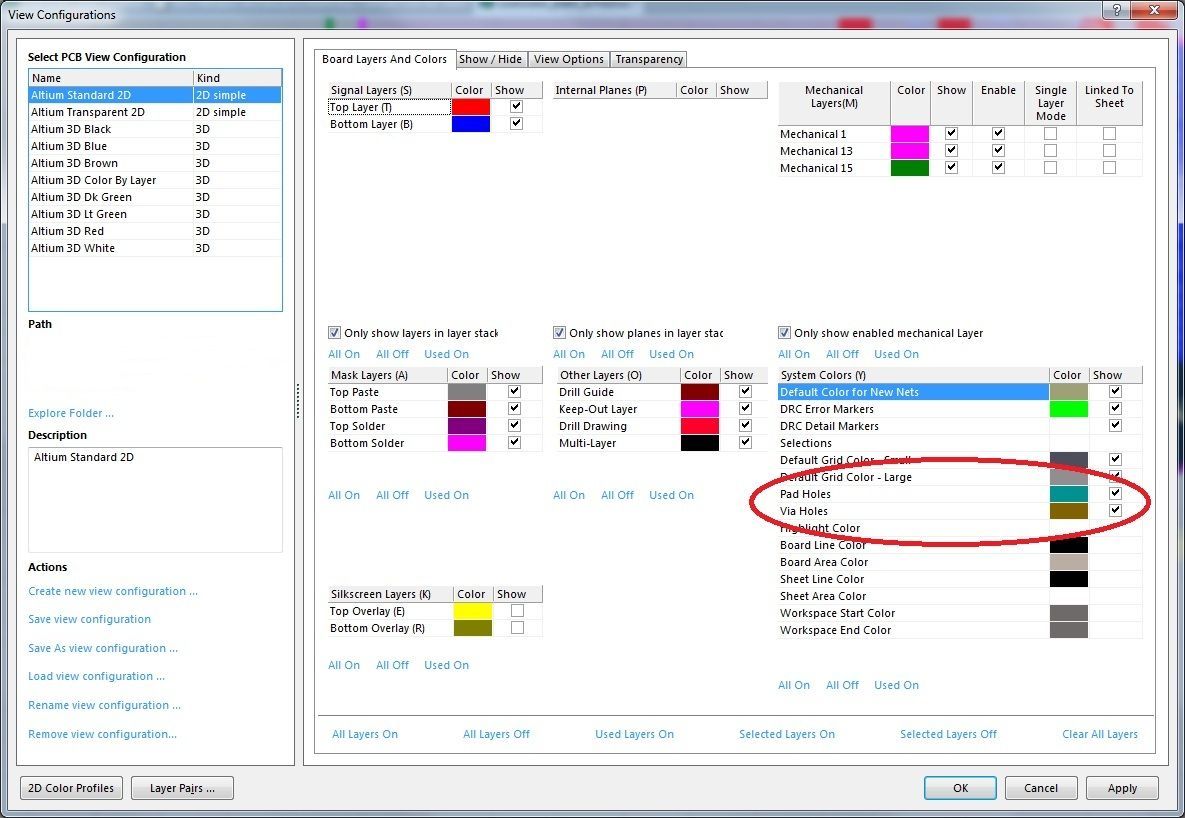This screenshot has height=818, width=1185.
Task: Select Altium 3D White configuration
Action: (x=155, y=248)
